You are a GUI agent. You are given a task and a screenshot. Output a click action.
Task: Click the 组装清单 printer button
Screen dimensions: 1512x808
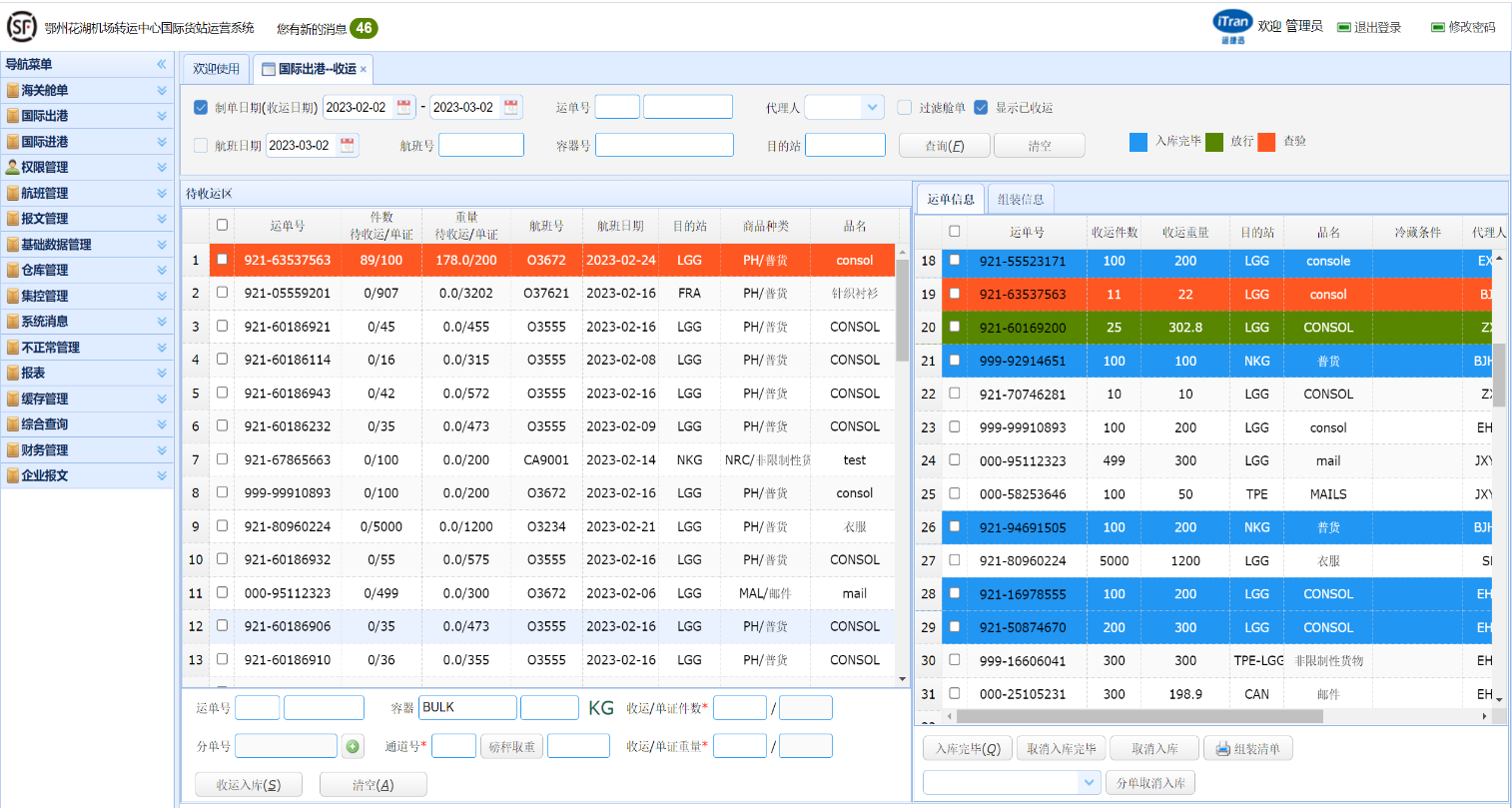[1248, 748]
